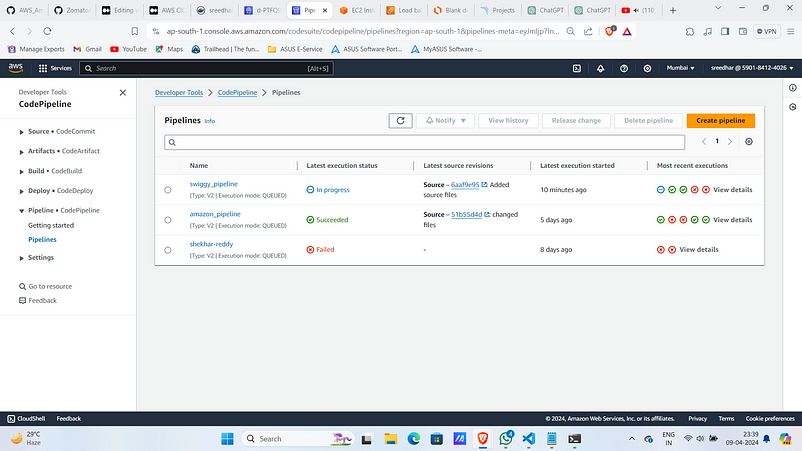Screen dimensions: 802x451
Task: Click the pipelines filter search field
Action: pyautogui.click(x=425, y=142)
